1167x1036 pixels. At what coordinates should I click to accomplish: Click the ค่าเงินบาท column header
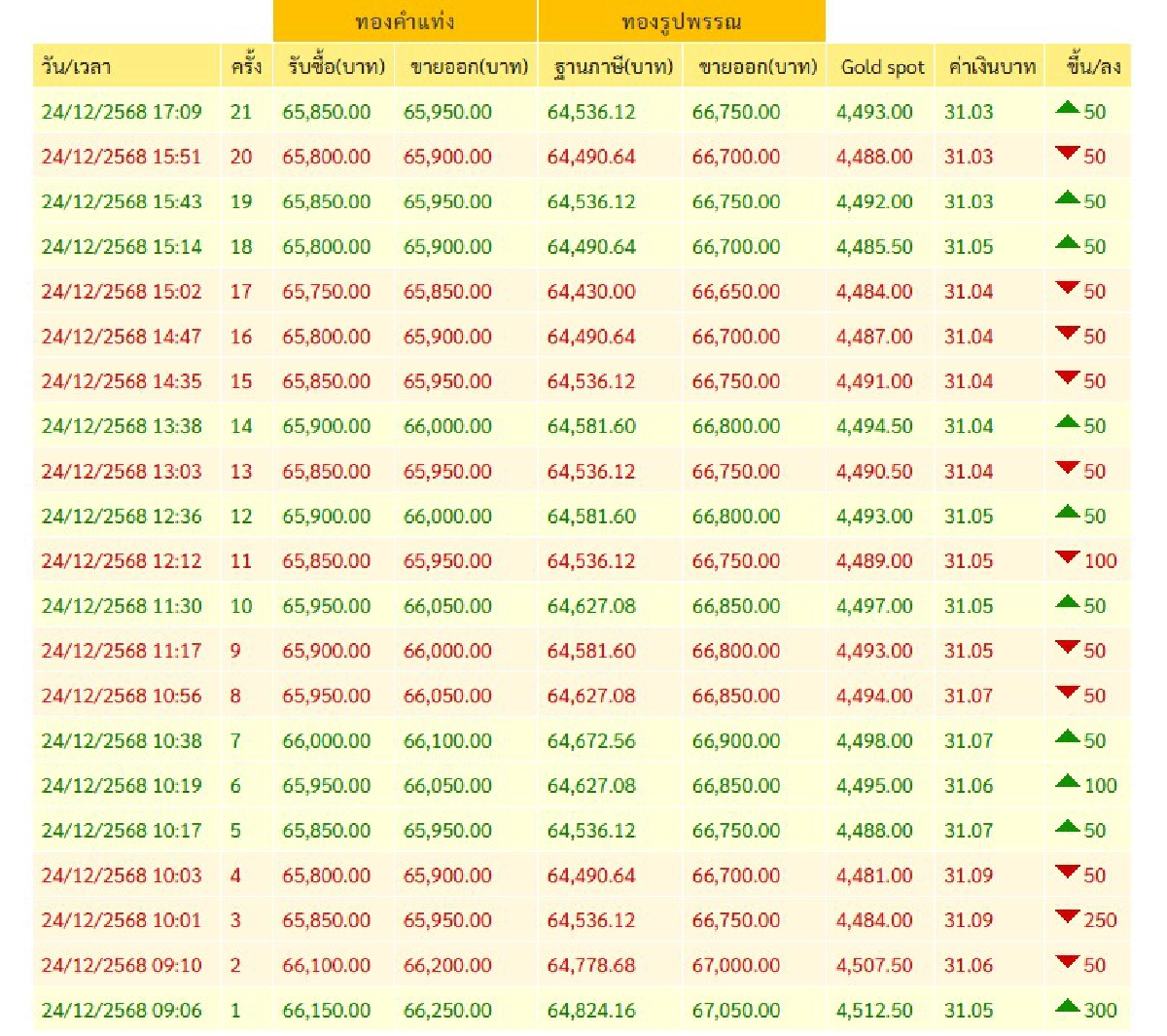coord(991,67)
